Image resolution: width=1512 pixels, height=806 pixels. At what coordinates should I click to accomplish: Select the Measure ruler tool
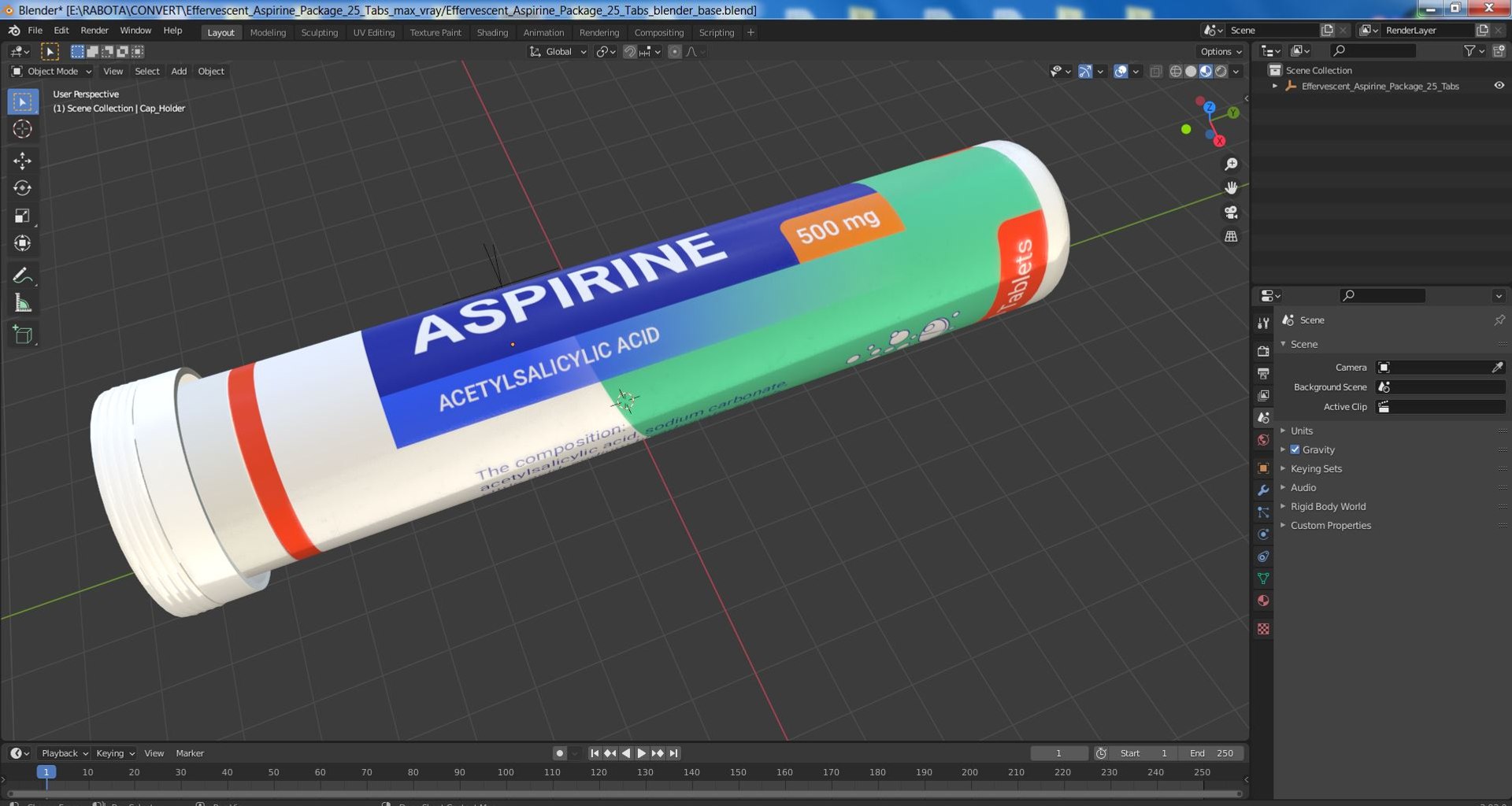tap(22, 303)
